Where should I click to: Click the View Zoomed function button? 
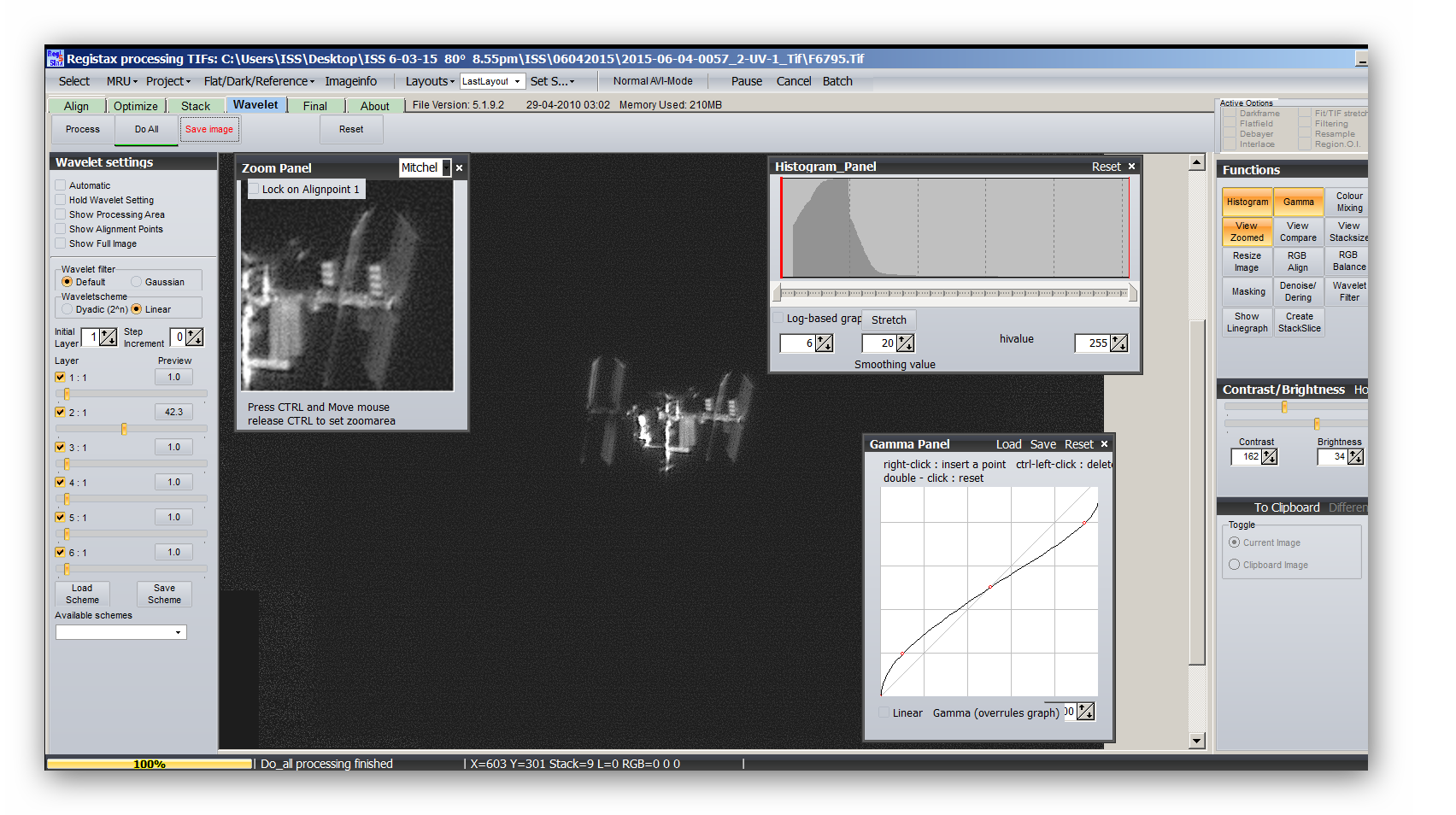1247,232
